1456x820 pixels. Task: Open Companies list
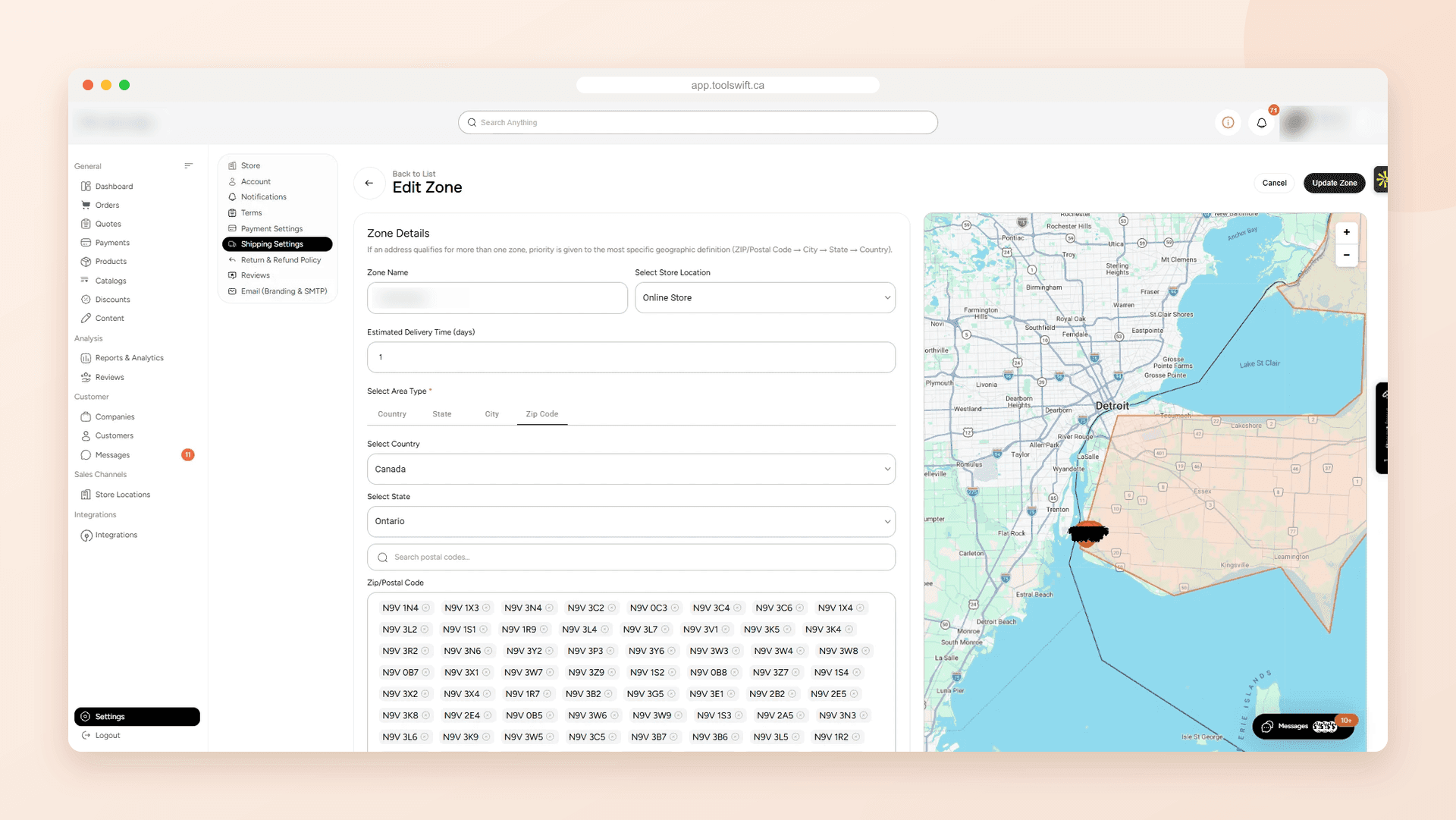click(115, 417)
